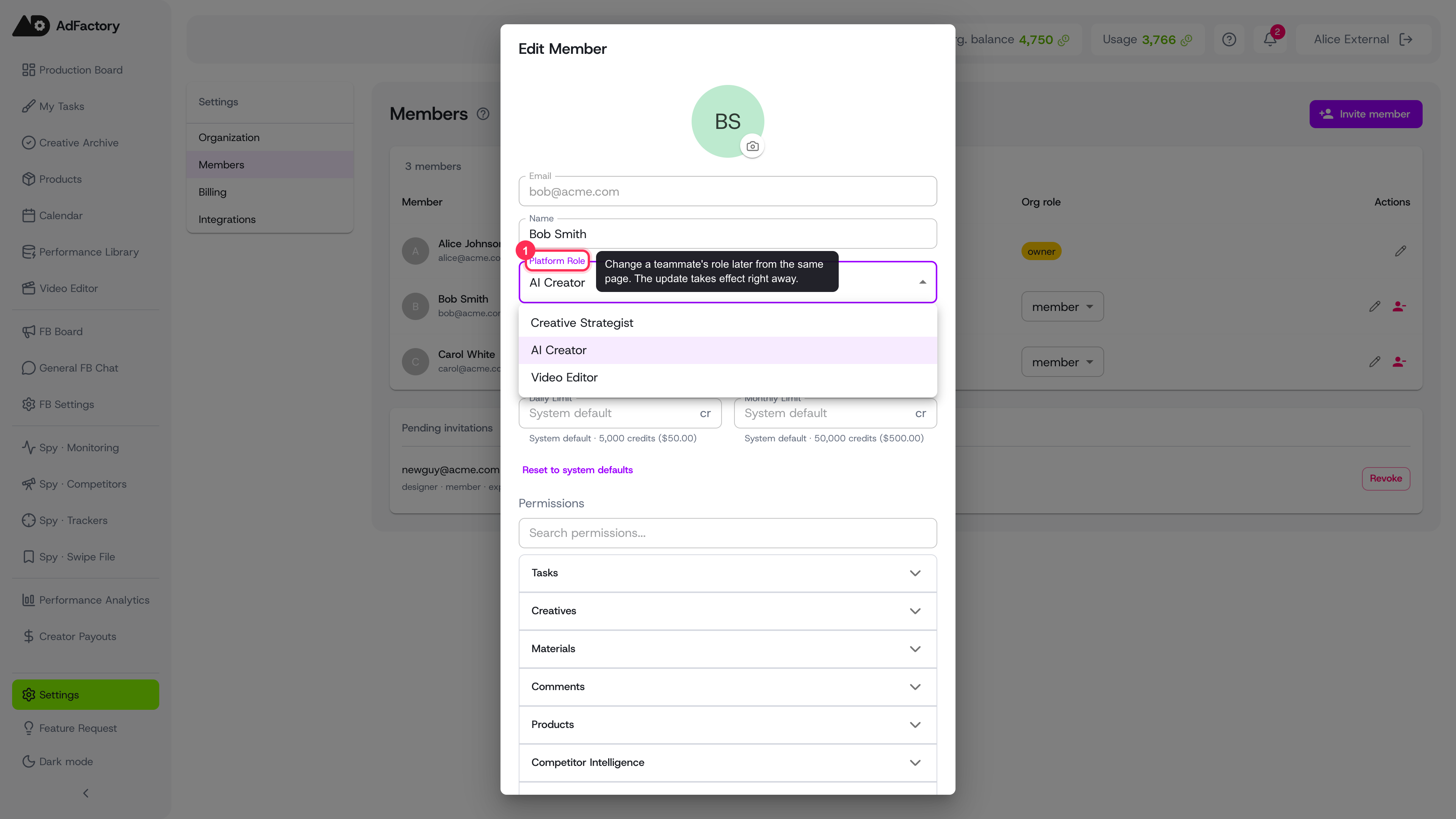Open the notifications bell
Screen dimensions: 1456x819
tap(1270, 39)
